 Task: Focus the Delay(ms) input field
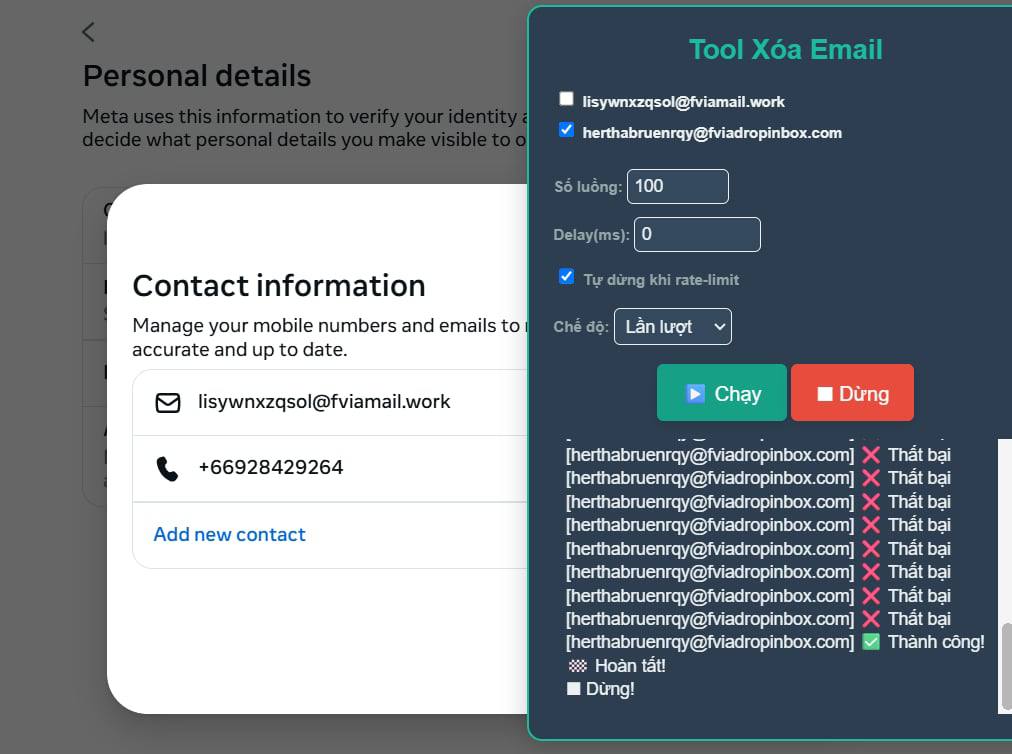[696, 234]
